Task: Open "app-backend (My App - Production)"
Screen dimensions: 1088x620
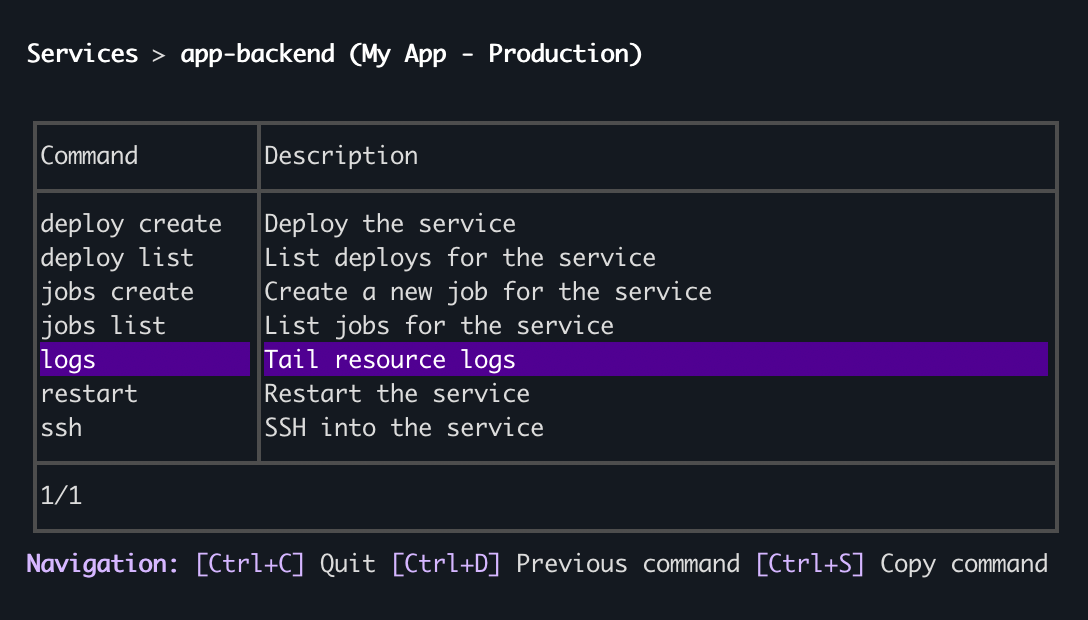Action: click(412, 53)
